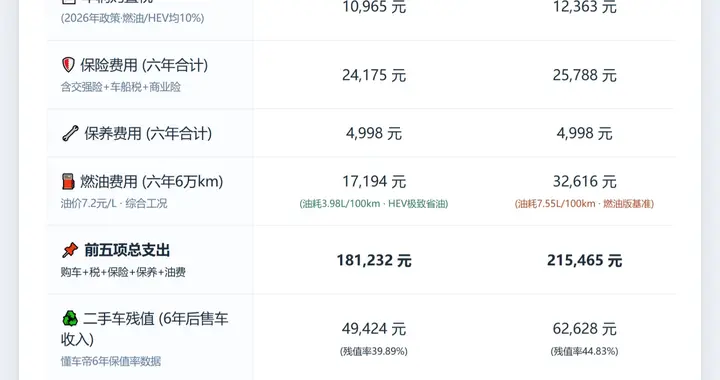
Task: Select the 保险费用 (六年合计) row label
Action: coord(144,65)
